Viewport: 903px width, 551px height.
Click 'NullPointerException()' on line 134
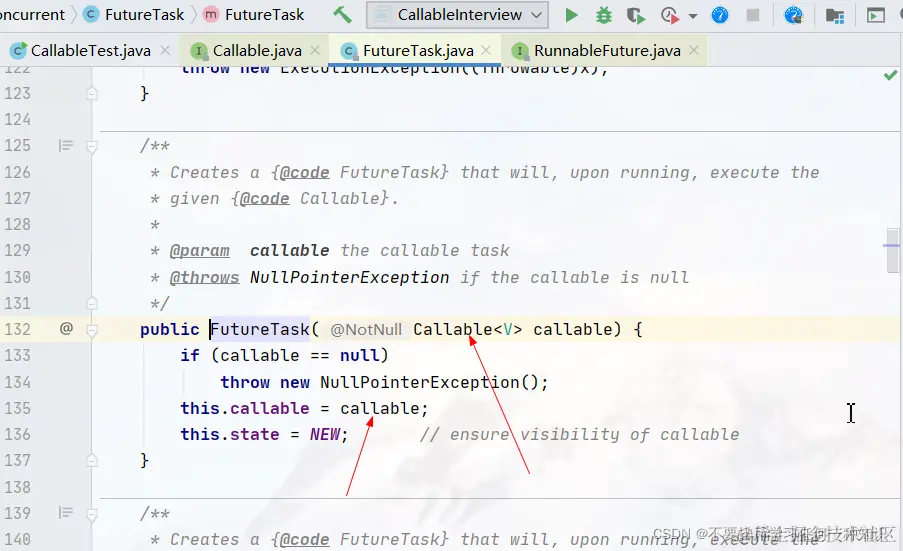(429, 382)
